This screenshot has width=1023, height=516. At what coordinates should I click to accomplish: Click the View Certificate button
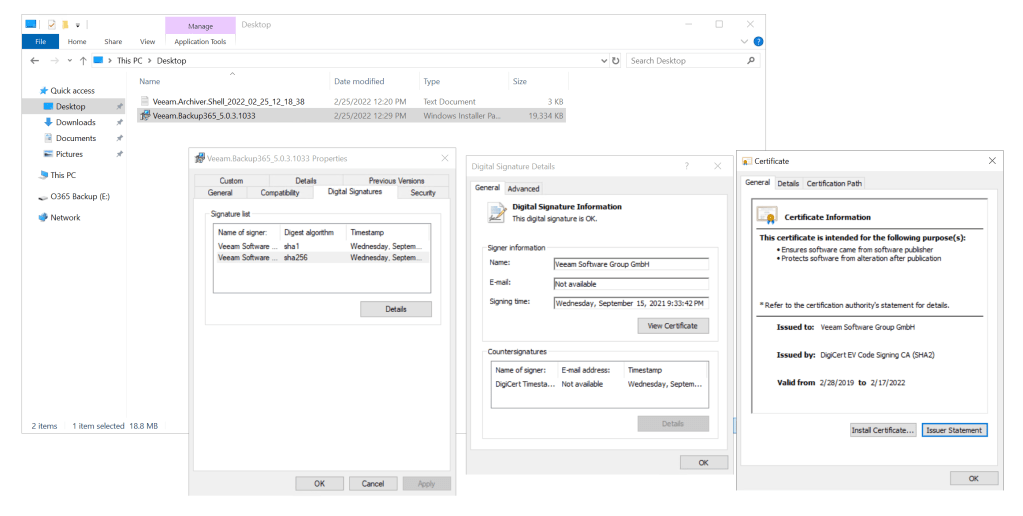coord(673,326)
